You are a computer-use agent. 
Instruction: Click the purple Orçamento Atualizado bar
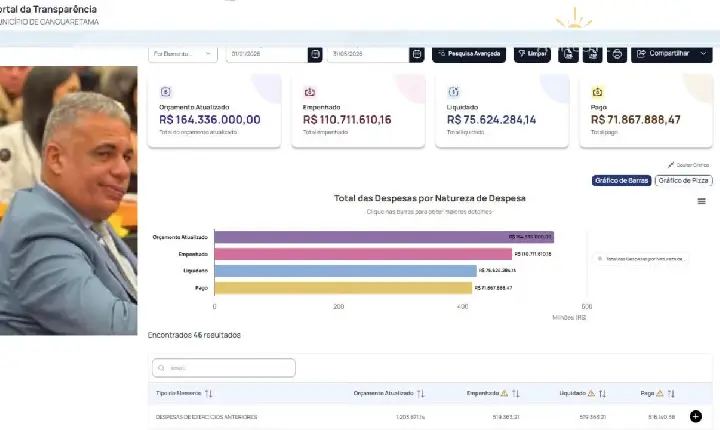coord(384,237)
